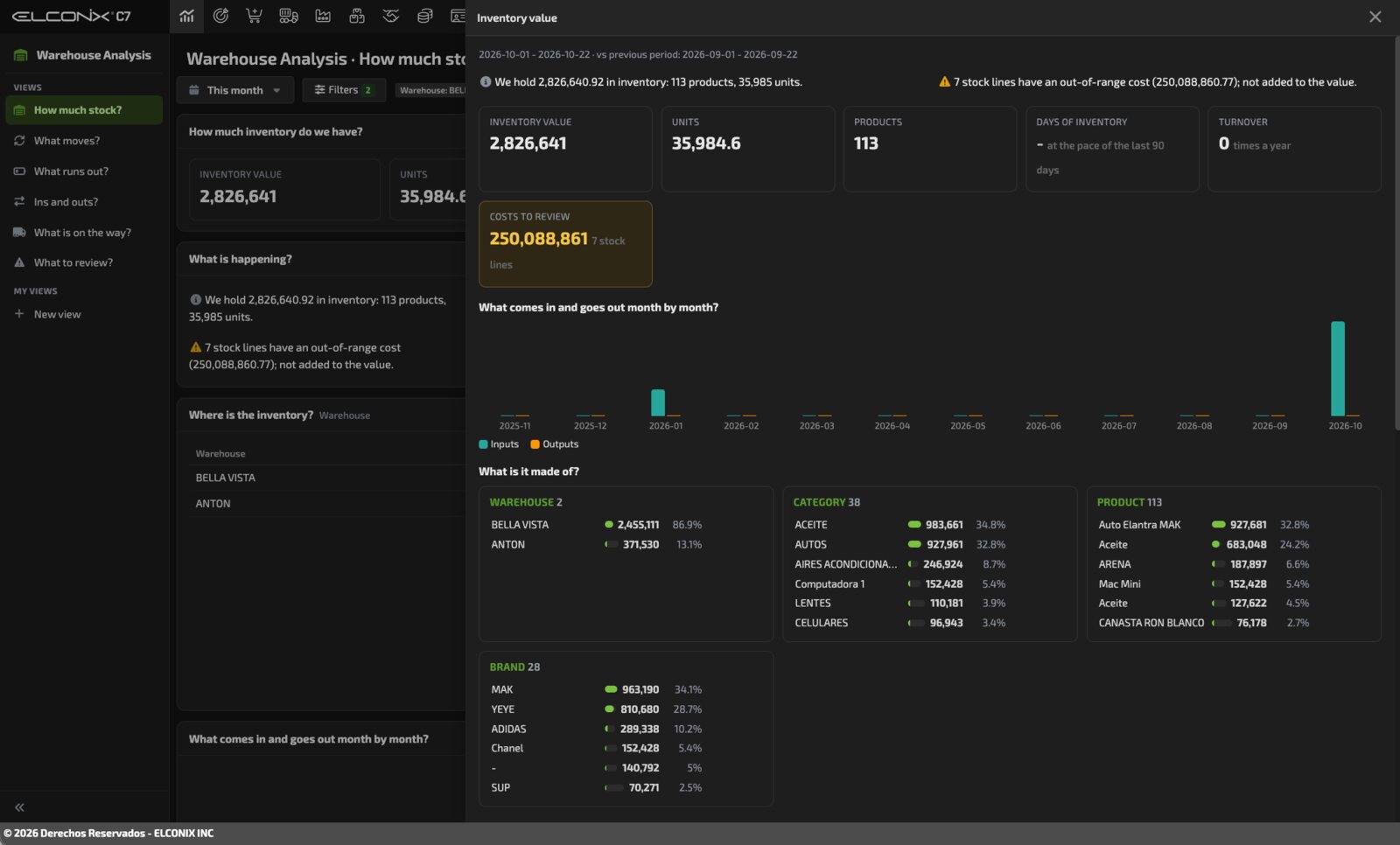The height and width of the screenshot is (845, 1400).
Task: Select the 'What moves?' view
Action: tap(84, 140)
